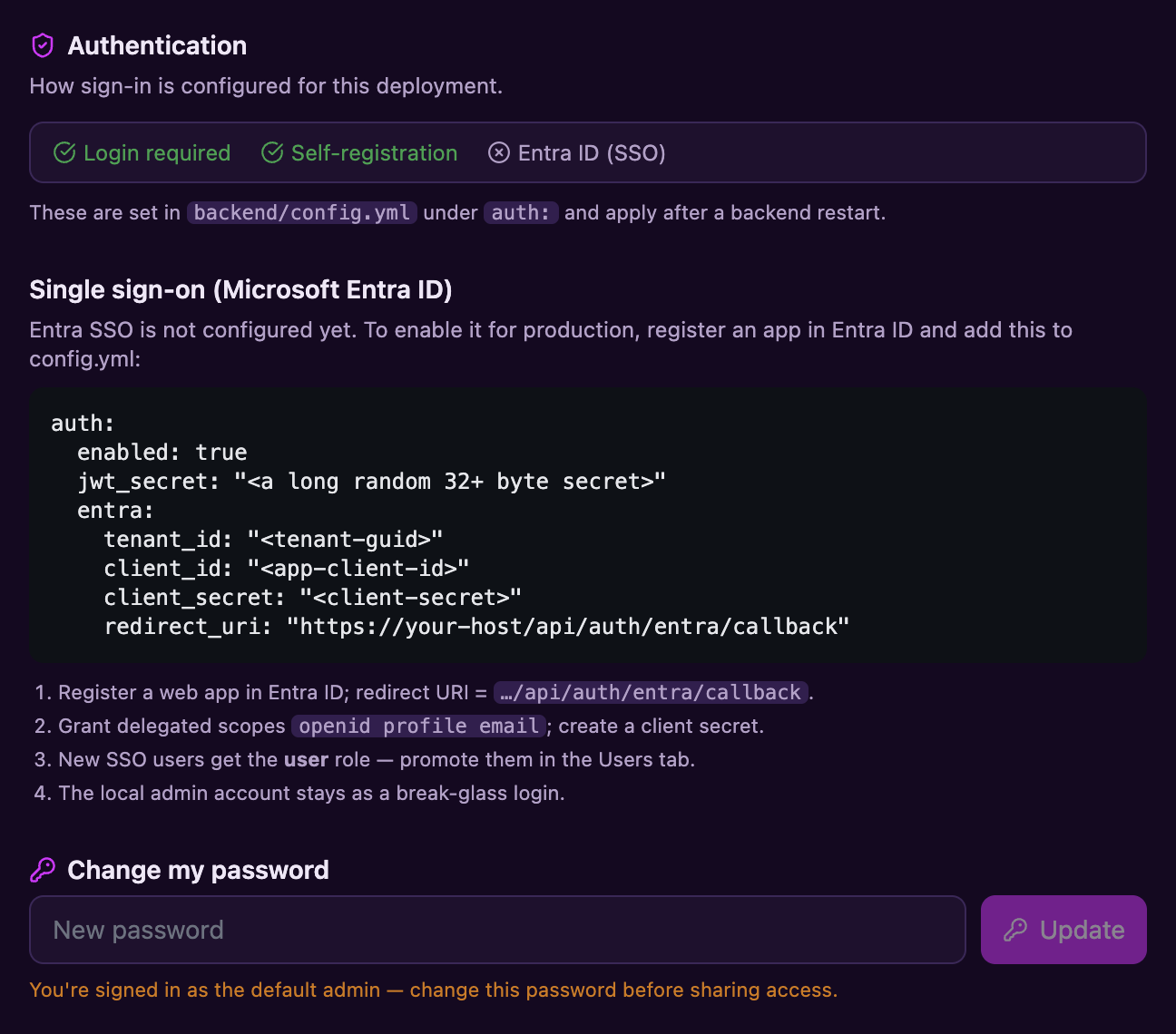Click the Entra ID (SSO) disabled icon
The width and height of the screenshot is (1176, 1034).
499,152
